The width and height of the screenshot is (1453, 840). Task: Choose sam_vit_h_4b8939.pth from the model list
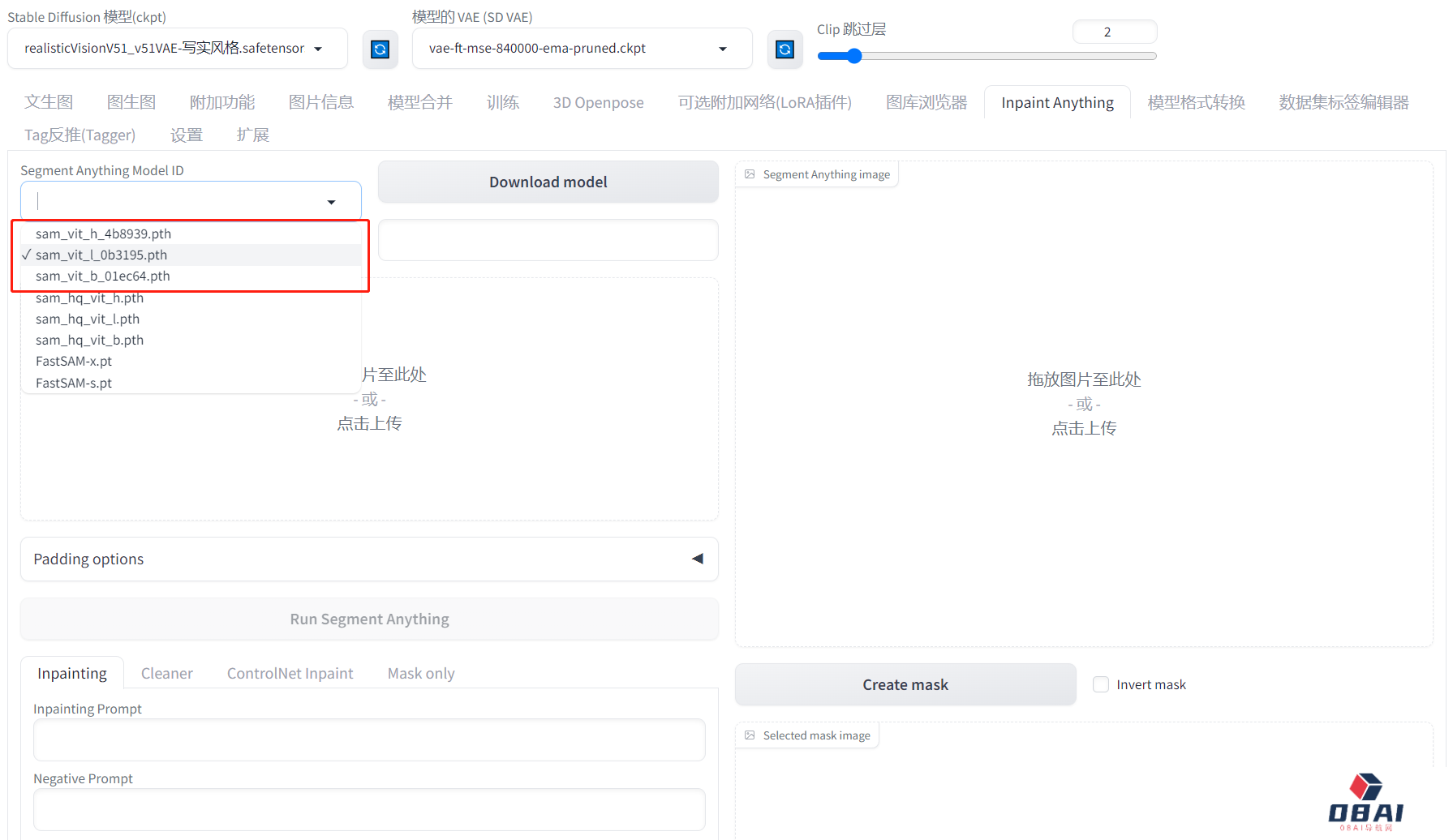pos(103,234)
